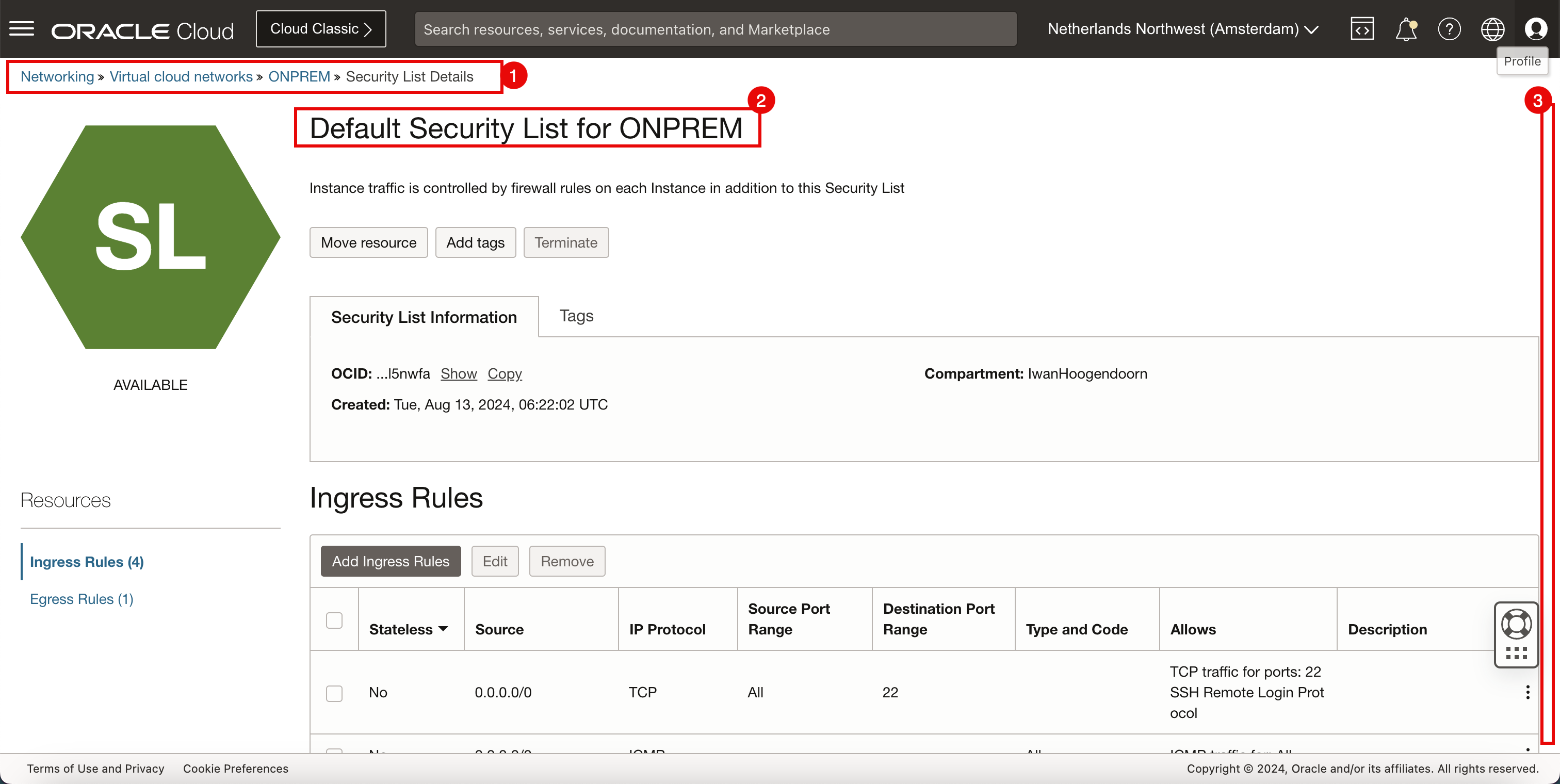The image size is (1560, 784).
Task: Click the help question mark icon
Action: click(x=1449, y=28)
